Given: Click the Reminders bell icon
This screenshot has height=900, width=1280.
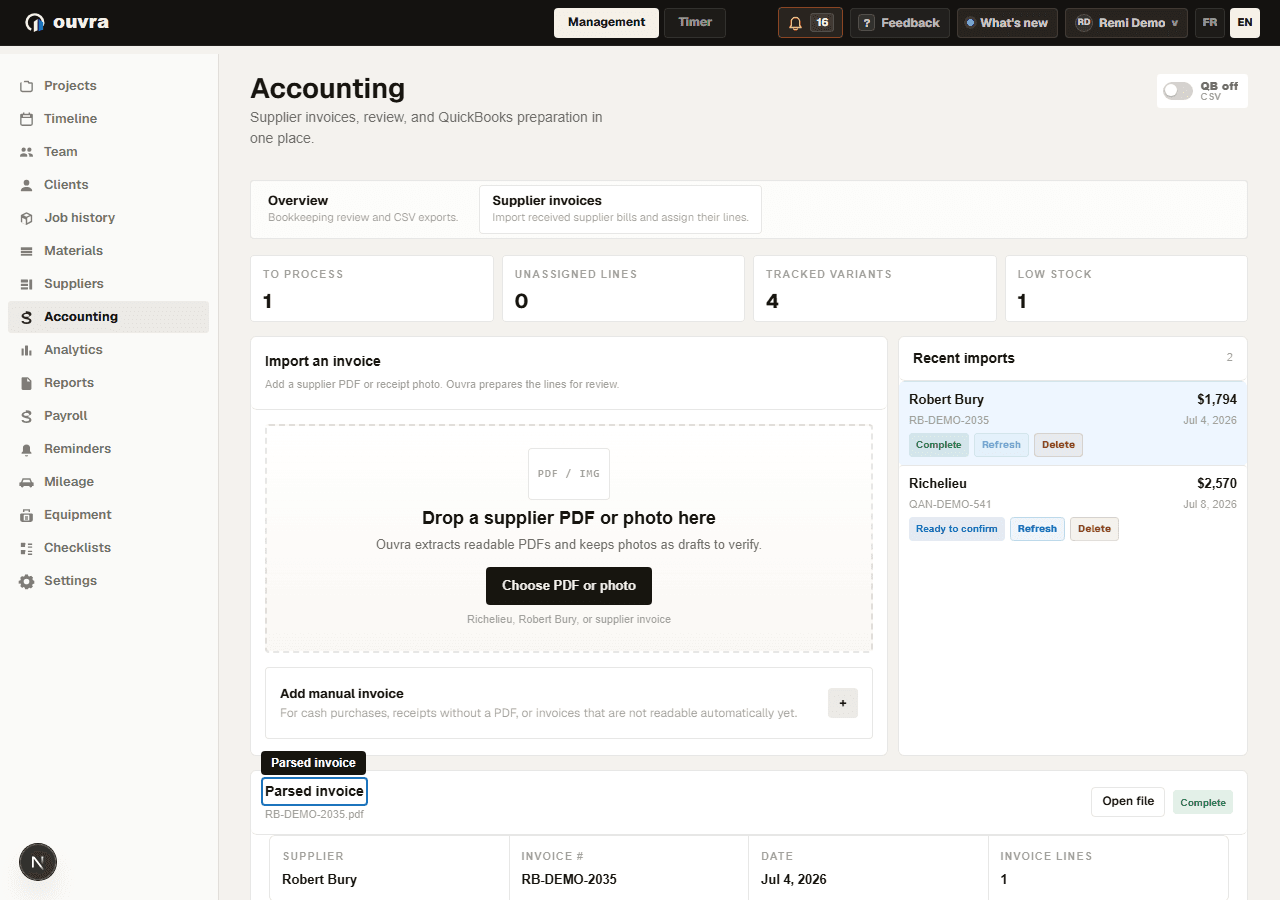Looking at the screenshot, I should (x=27, y=449).
